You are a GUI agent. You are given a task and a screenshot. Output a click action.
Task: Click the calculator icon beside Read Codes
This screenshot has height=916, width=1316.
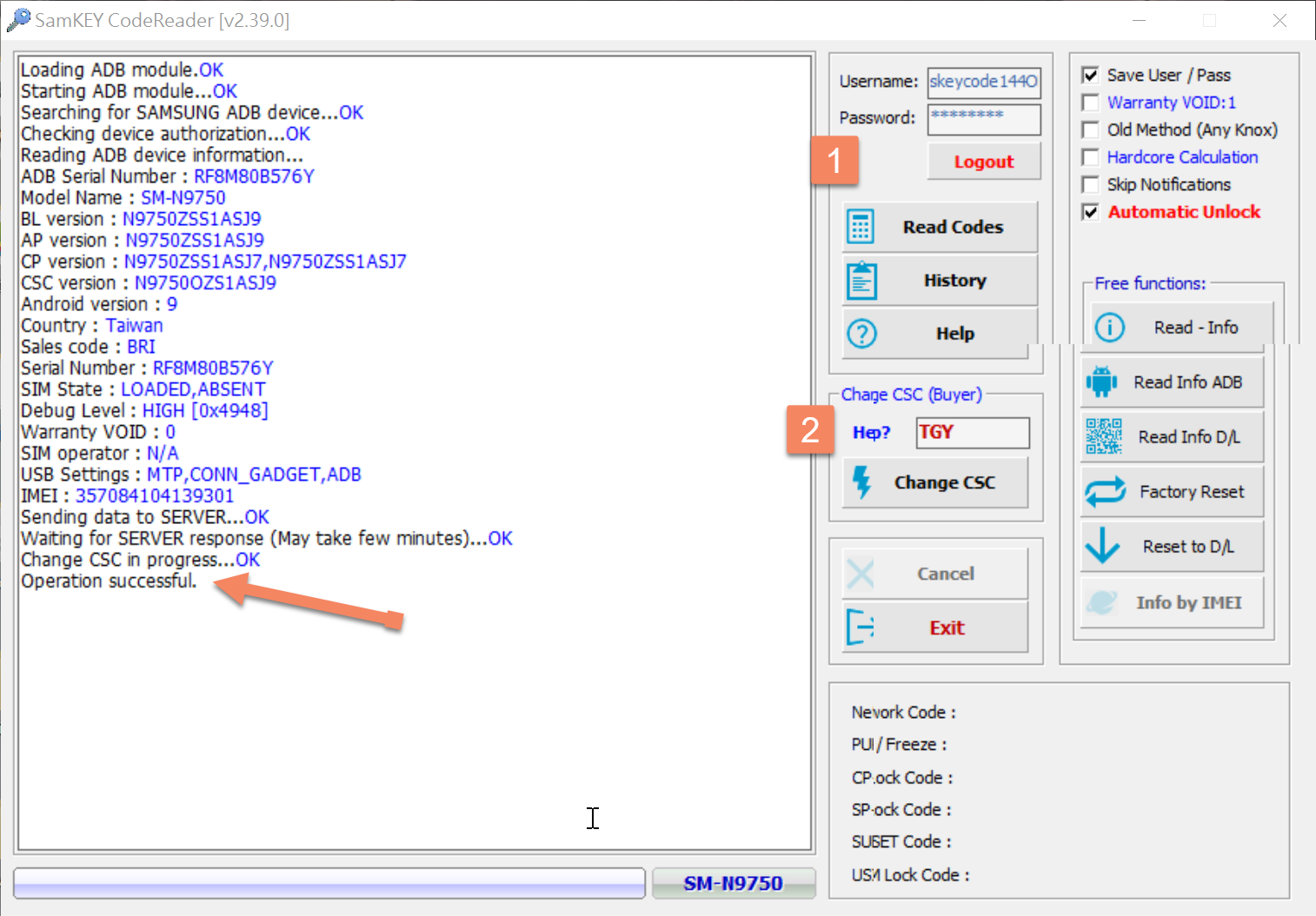[x=861, y=227]
